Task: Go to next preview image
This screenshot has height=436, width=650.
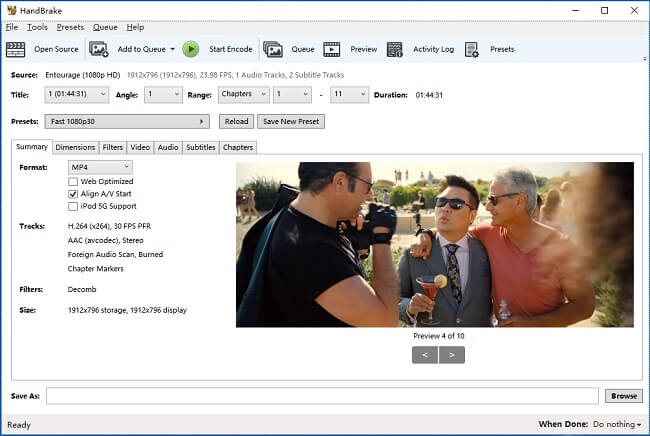Action: coord(452,354)
